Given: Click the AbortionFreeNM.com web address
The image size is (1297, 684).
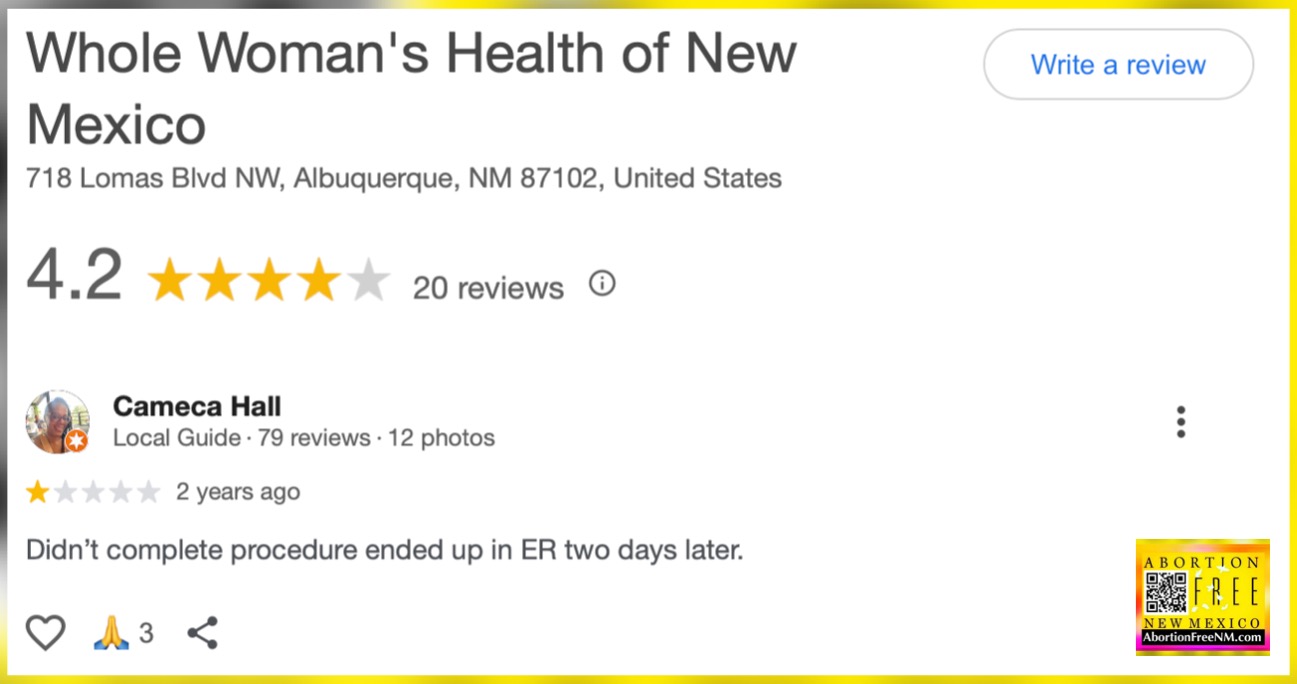Looking at the screenshot, I should [1203, 638].
